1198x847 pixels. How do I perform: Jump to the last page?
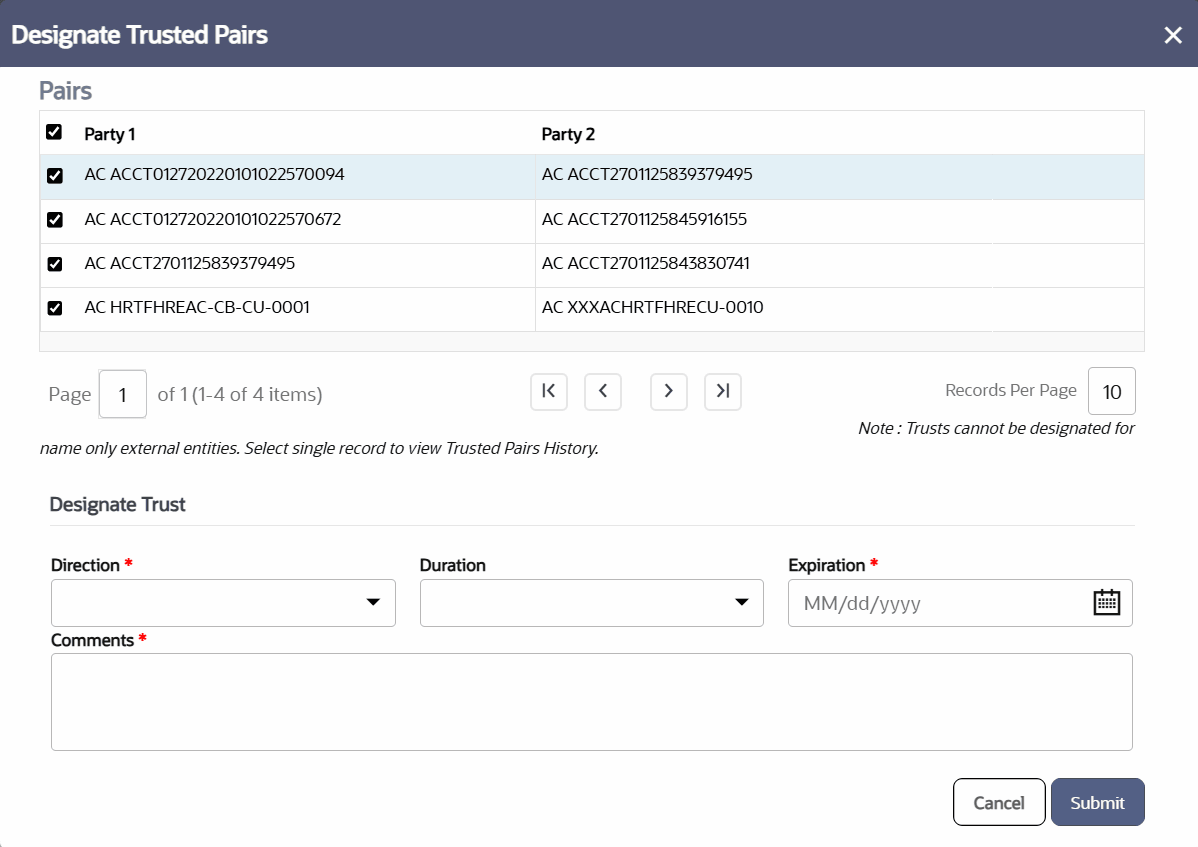(723, 391)
